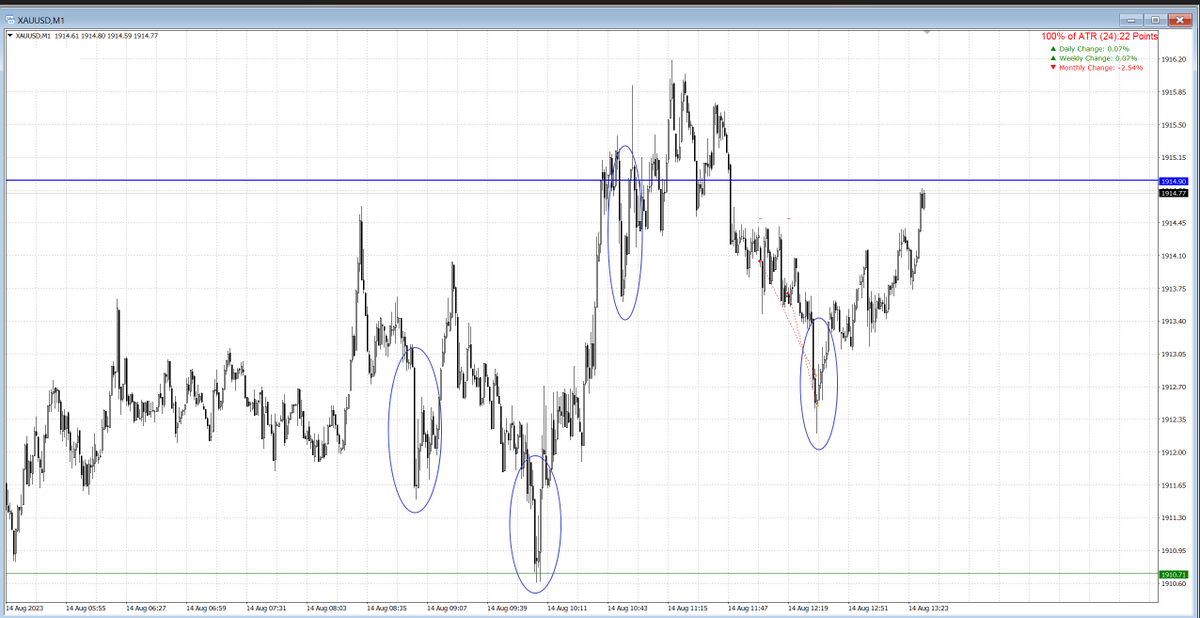Minimize the XAUUSD,M1 chart window

[1132, 18]
